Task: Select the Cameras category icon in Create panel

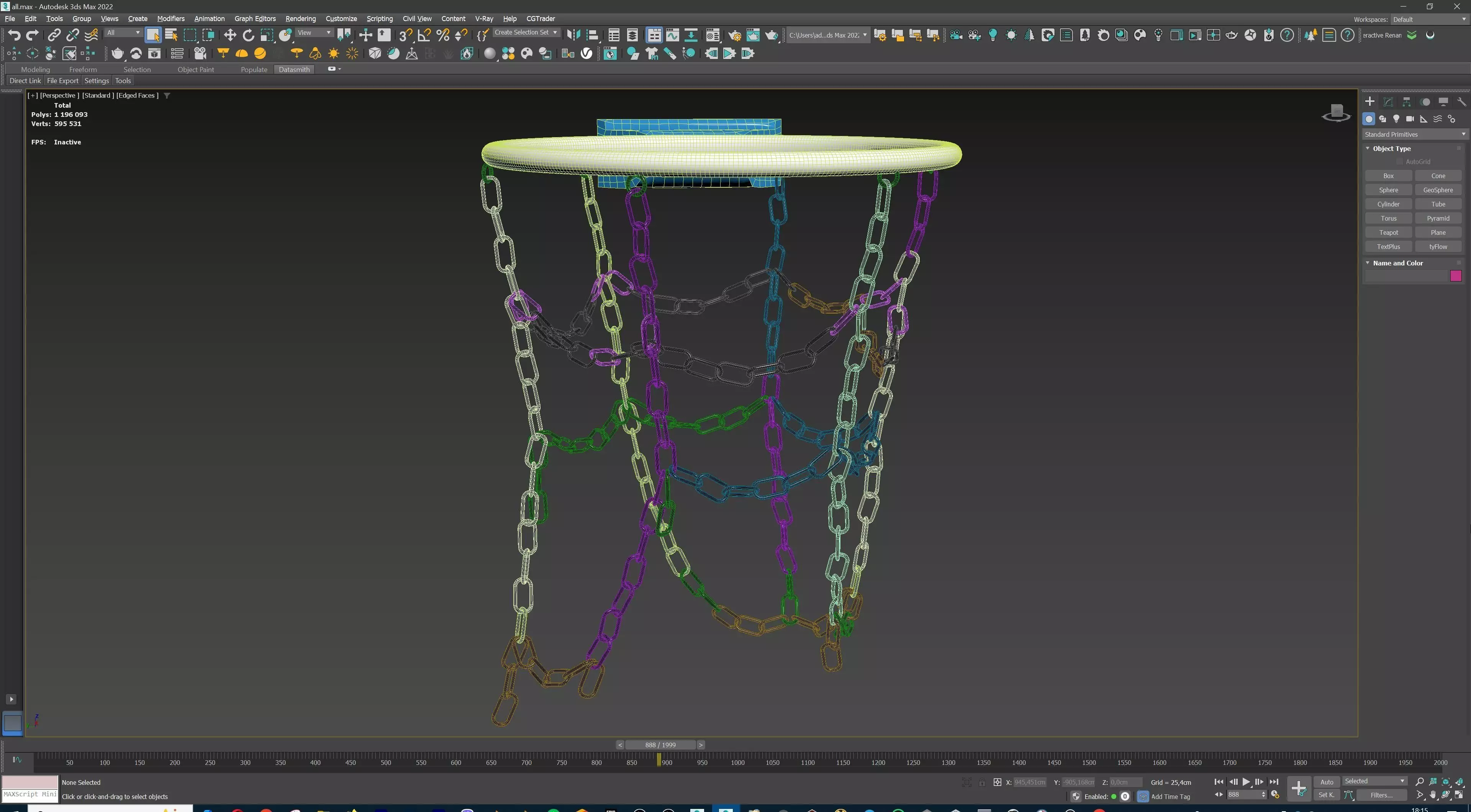Action: pyautogui.click(x=1410, y=119)
